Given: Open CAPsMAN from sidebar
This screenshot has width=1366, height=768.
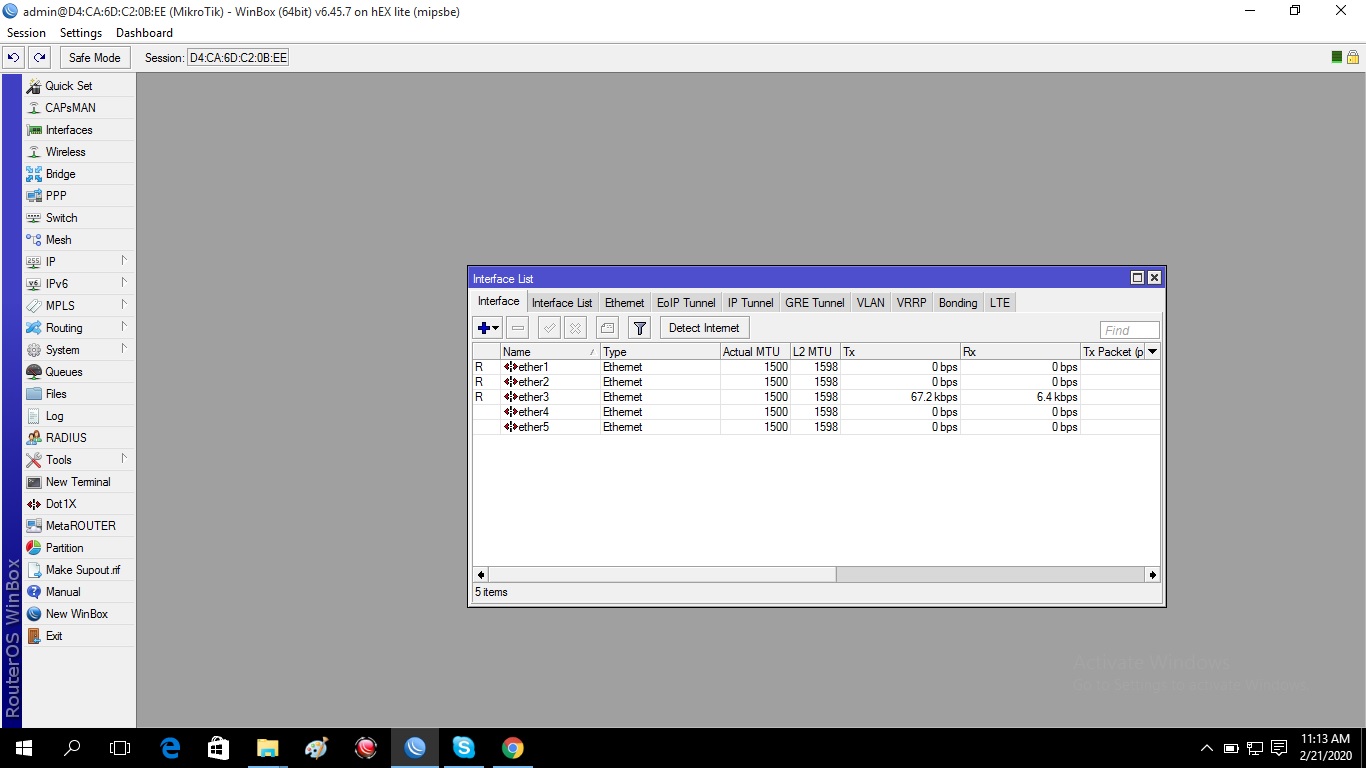Looking at the screenshot, I should coord(78,108).
